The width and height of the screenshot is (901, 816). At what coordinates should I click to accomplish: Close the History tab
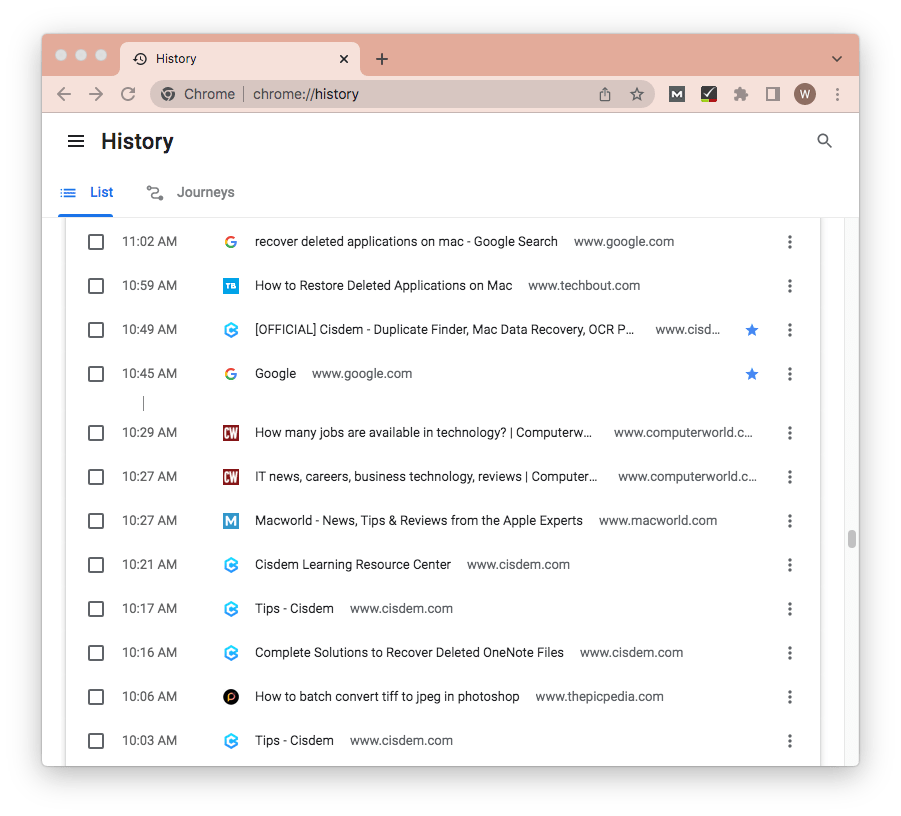click(344, 59)
